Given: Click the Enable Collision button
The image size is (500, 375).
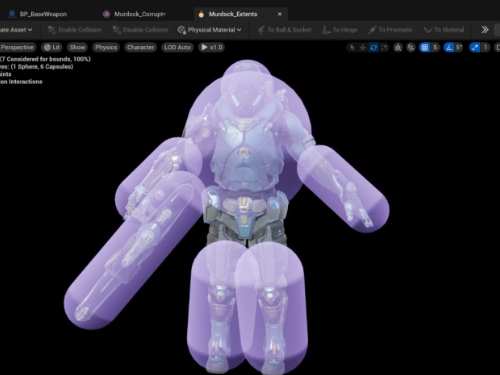Looking at the screenshot, I should tap(74, 30).
